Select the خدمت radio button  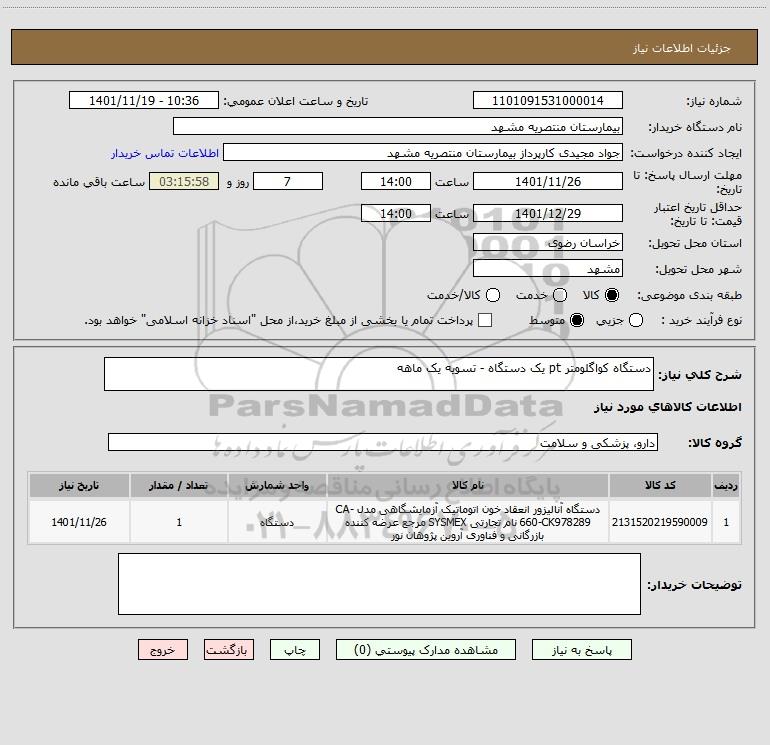tap(560, 295)
